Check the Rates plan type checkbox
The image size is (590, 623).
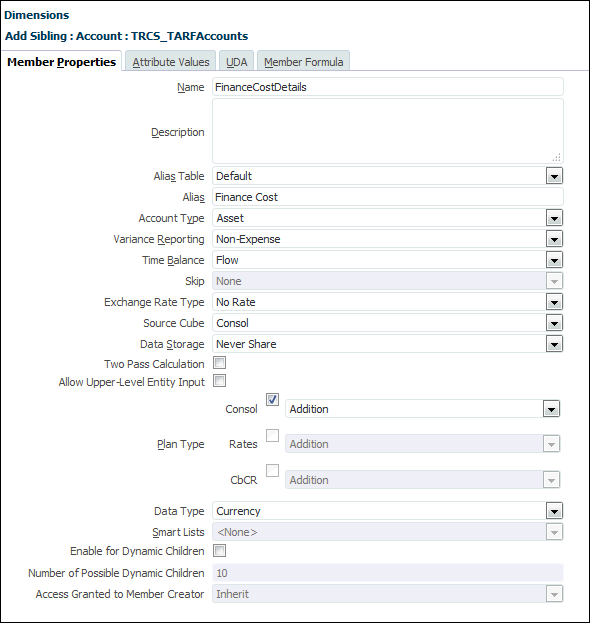pyautogui.click(x=273, y=435)
